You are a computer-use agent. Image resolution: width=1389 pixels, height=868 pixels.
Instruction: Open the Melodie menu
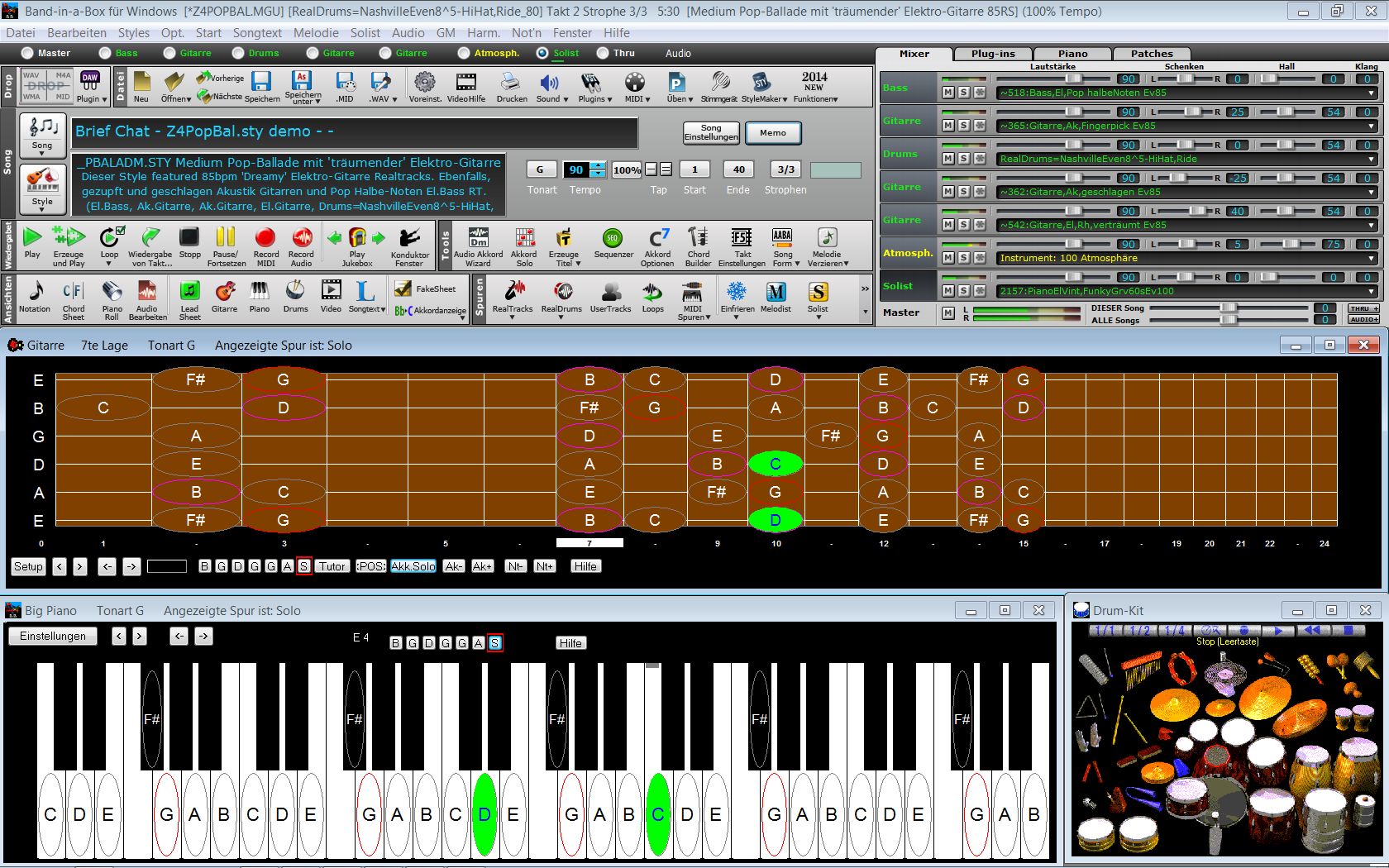click(x=316, y=33)
